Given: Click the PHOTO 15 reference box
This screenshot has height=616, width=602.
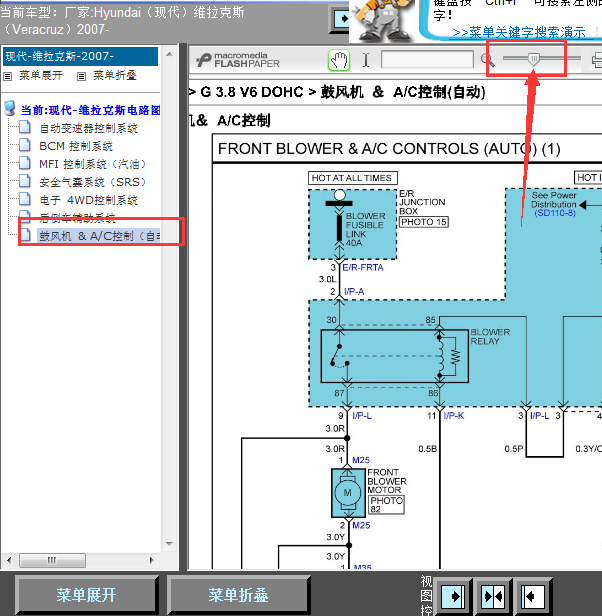Looking at the screenshot, I should (x=424, y=222).
